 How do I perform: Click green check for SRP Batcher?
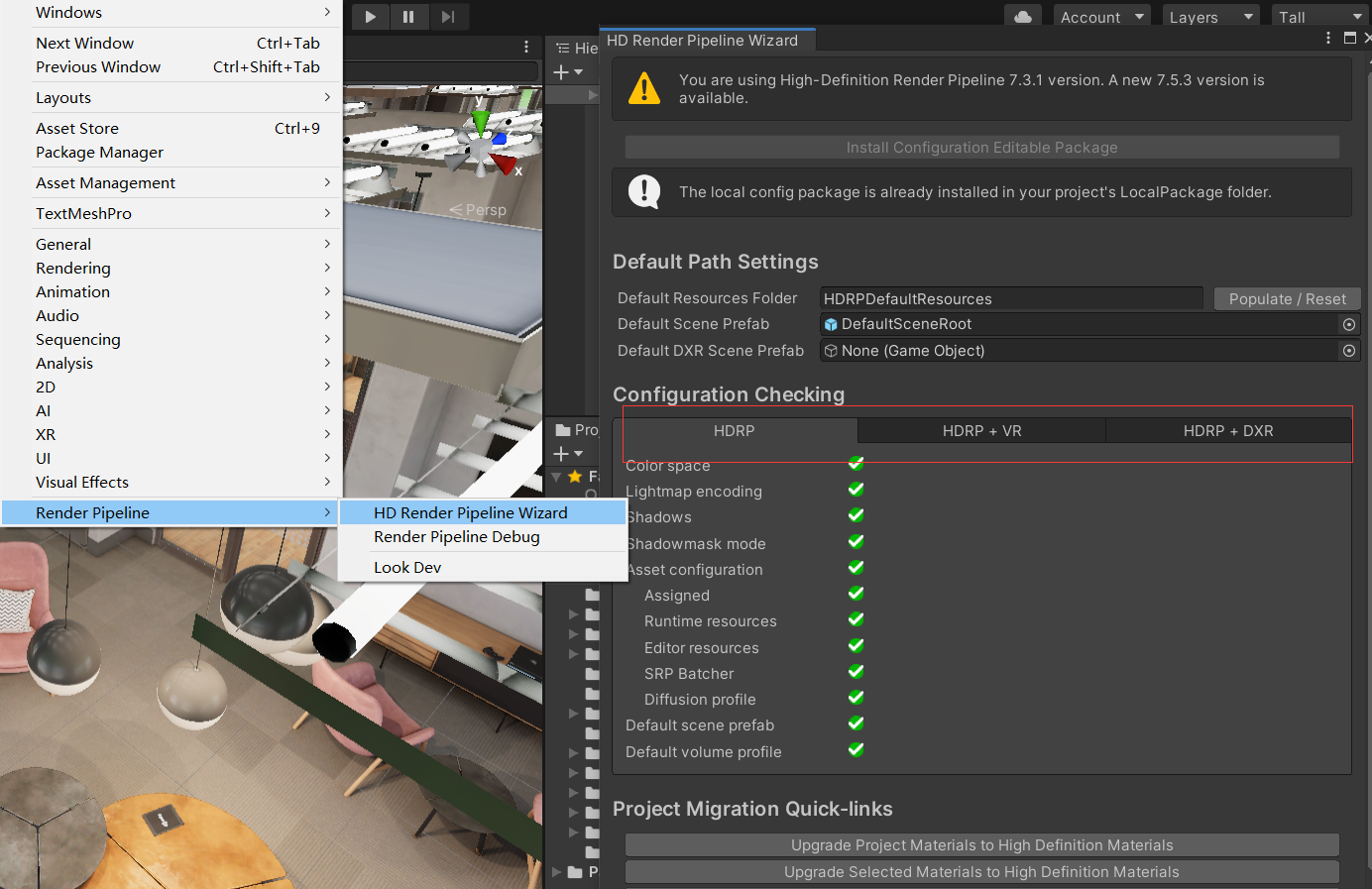click(857, 671)
